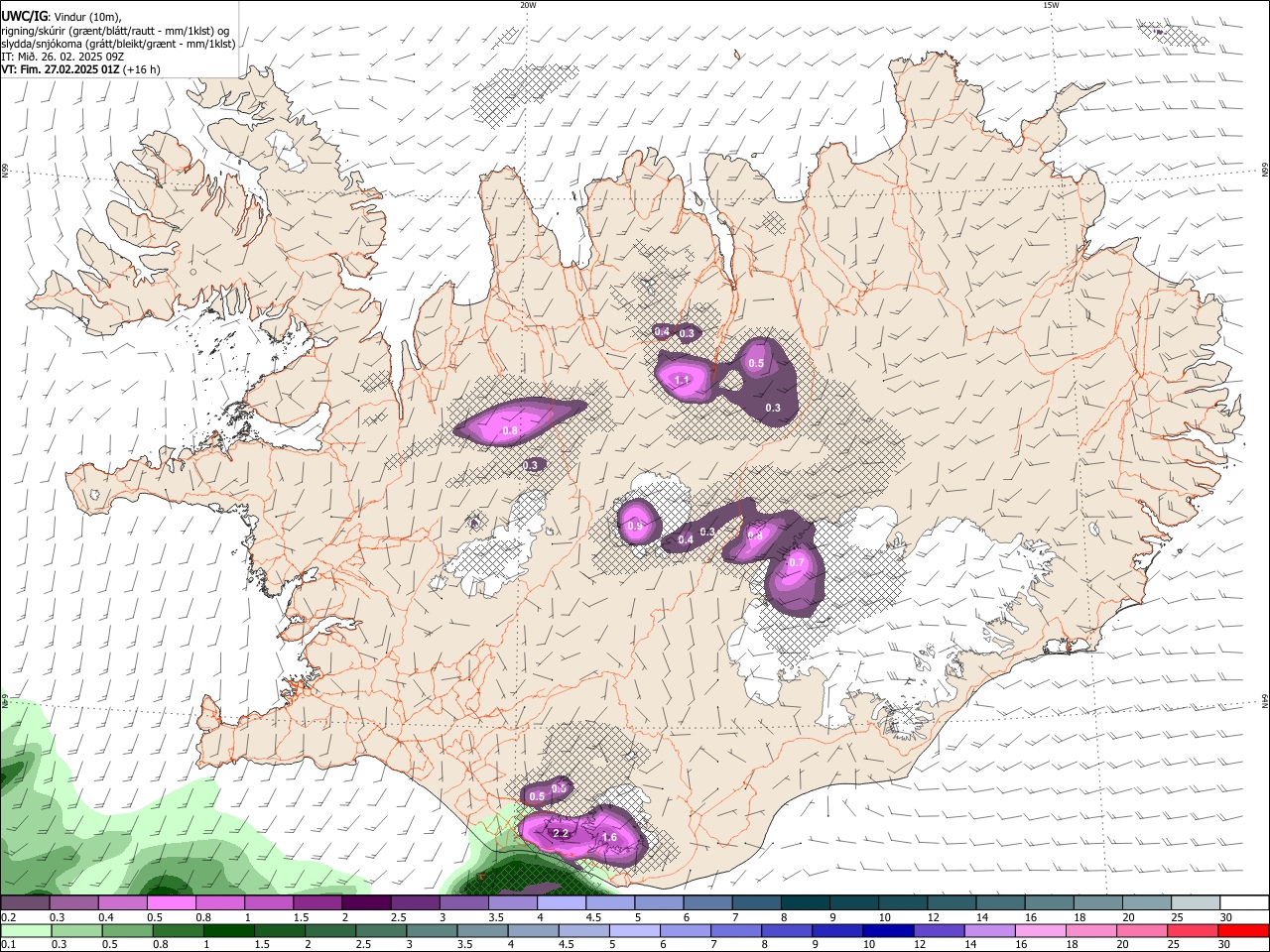Pick the 4 mm lavender snow scale swatch

pyautogui.click(x=561, y=903)
